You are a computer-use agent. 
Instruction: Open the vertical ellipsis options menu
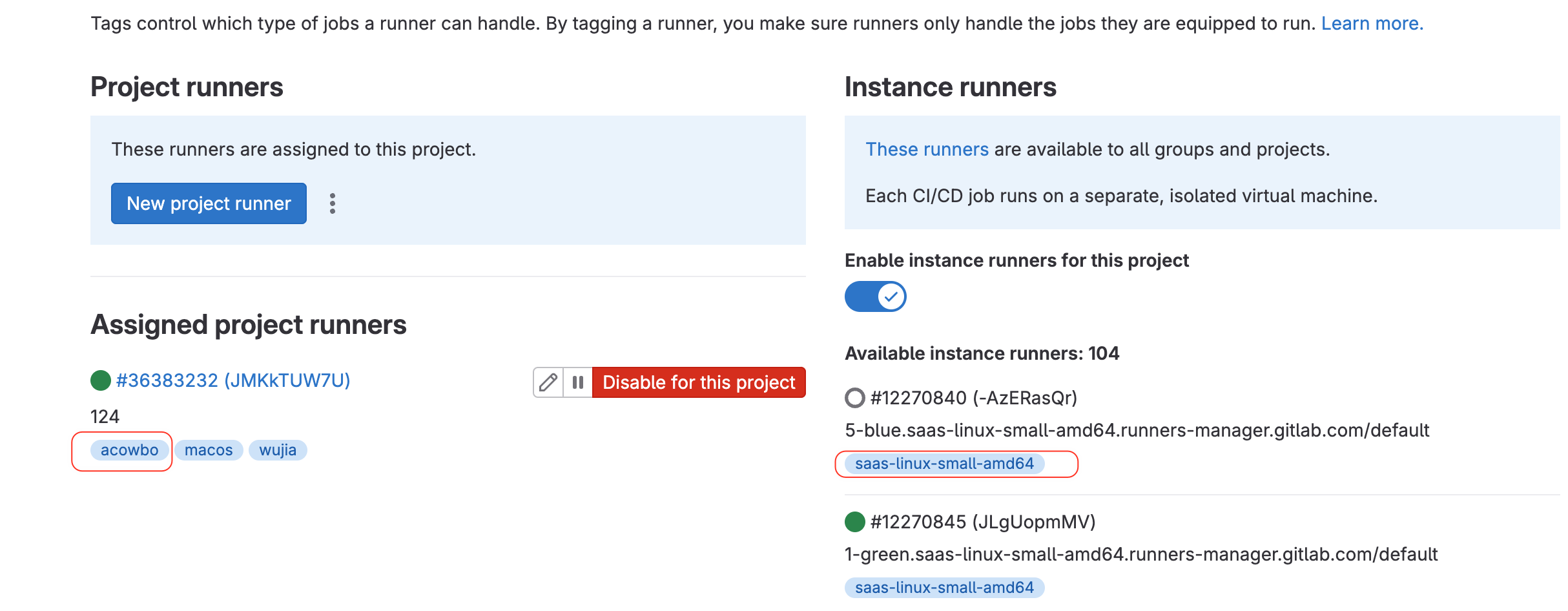coord(333,203)
